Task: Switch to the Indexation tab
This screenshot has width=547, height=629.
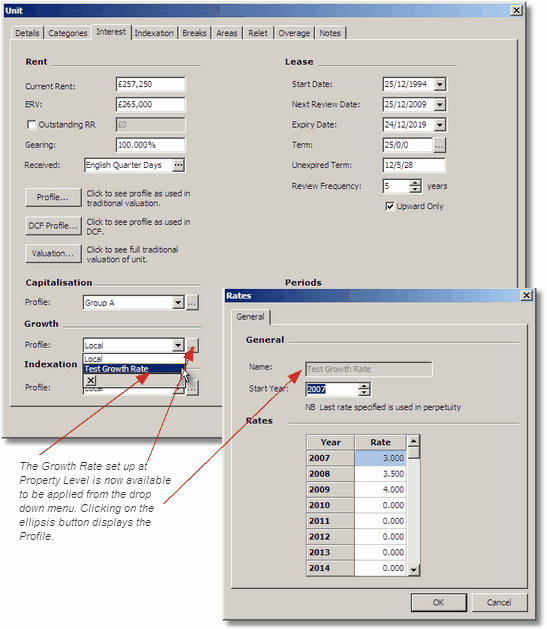Action: 154,33
